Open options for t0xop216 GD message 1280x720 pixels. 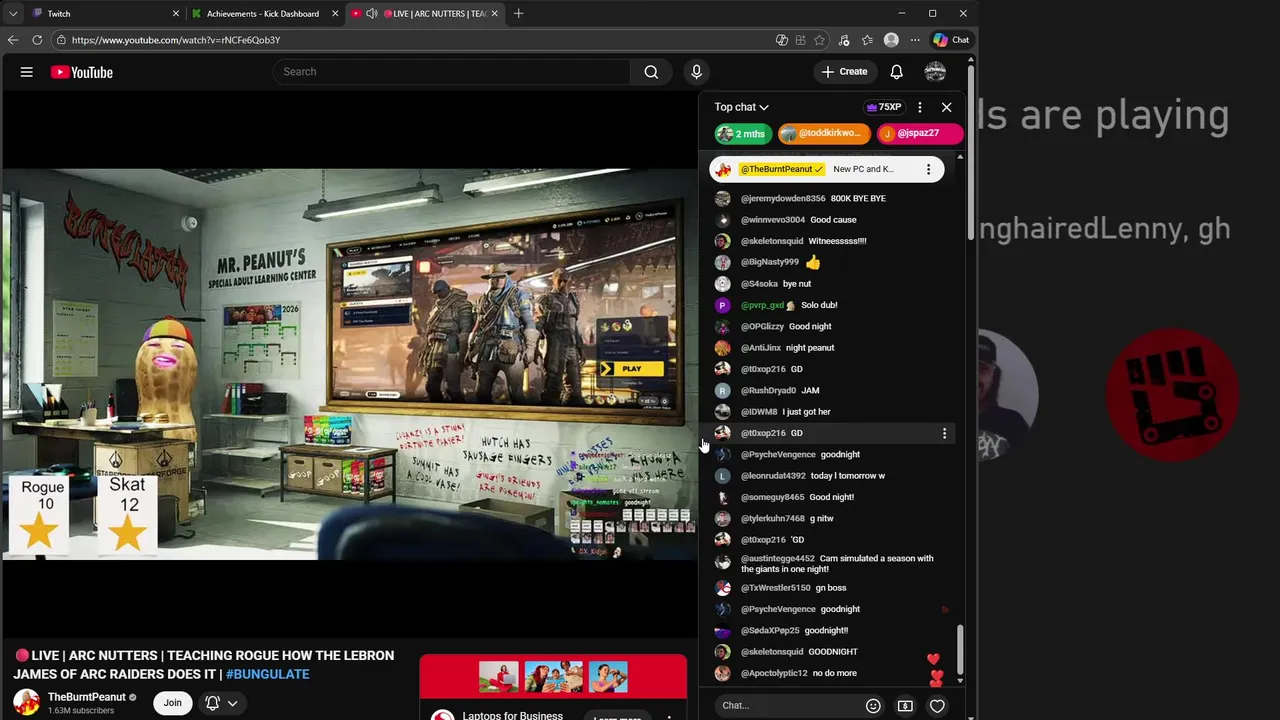944,433
